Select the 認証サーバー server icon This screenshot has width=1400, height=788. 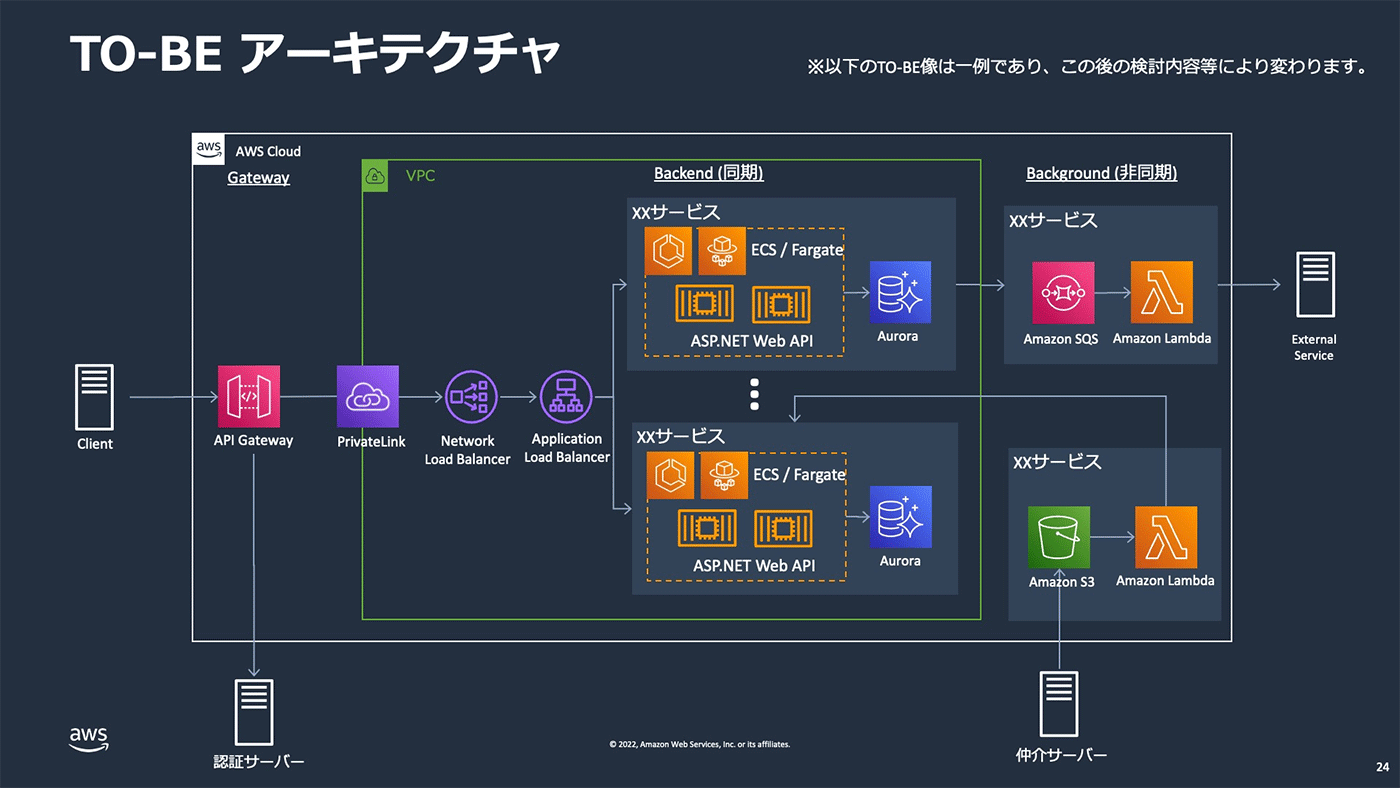point(254,712)
